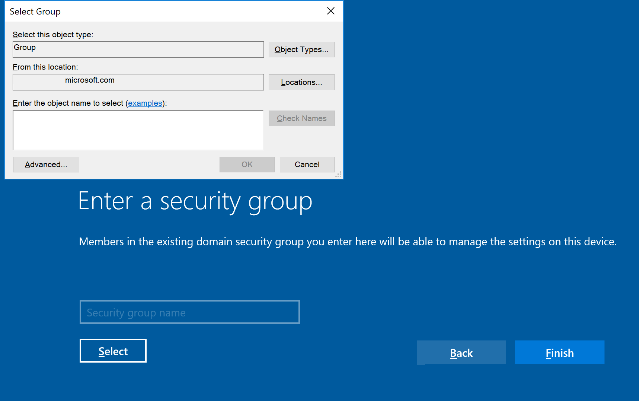639x401 pixels.
Task: Click the Select Group title bar
Action: coord(150,10)
